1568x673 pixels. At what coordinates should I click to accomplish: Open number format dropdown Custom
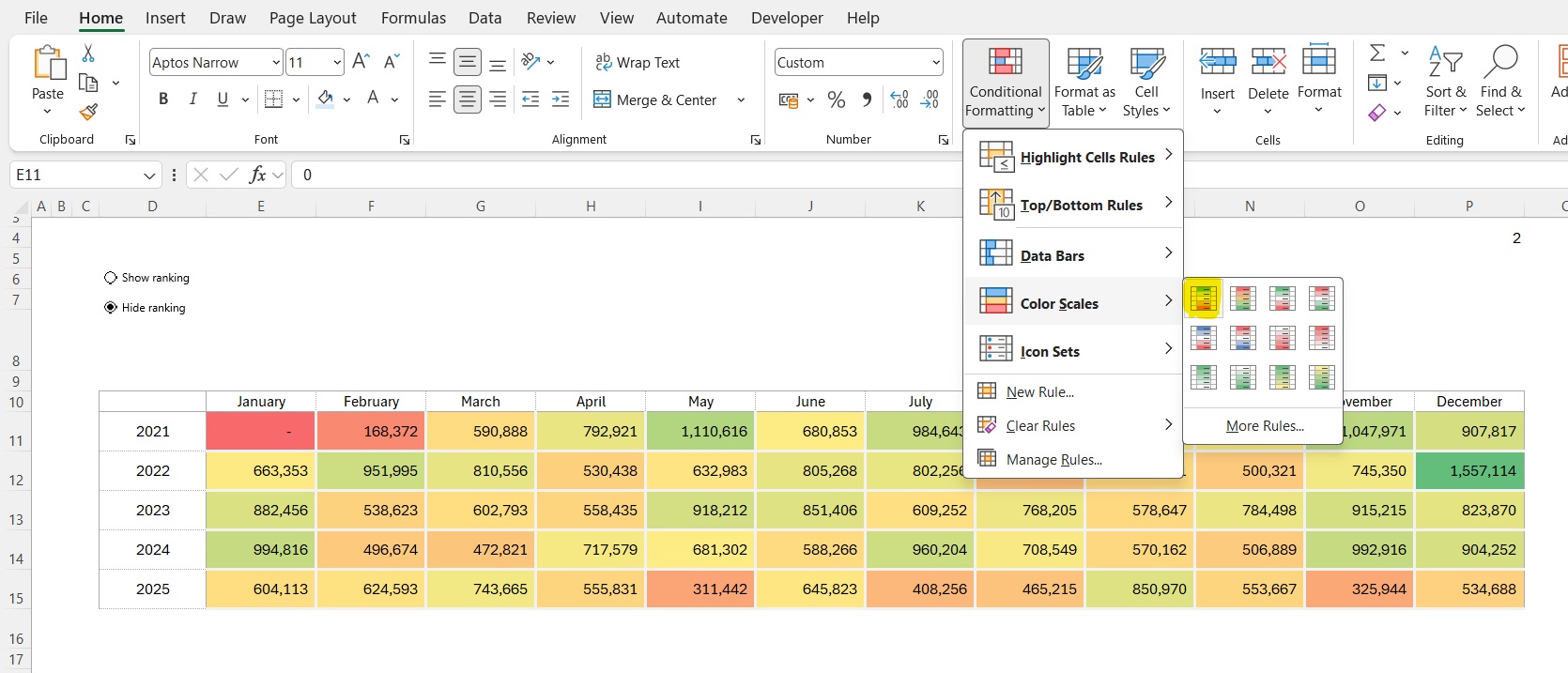(x=936, y=63)
